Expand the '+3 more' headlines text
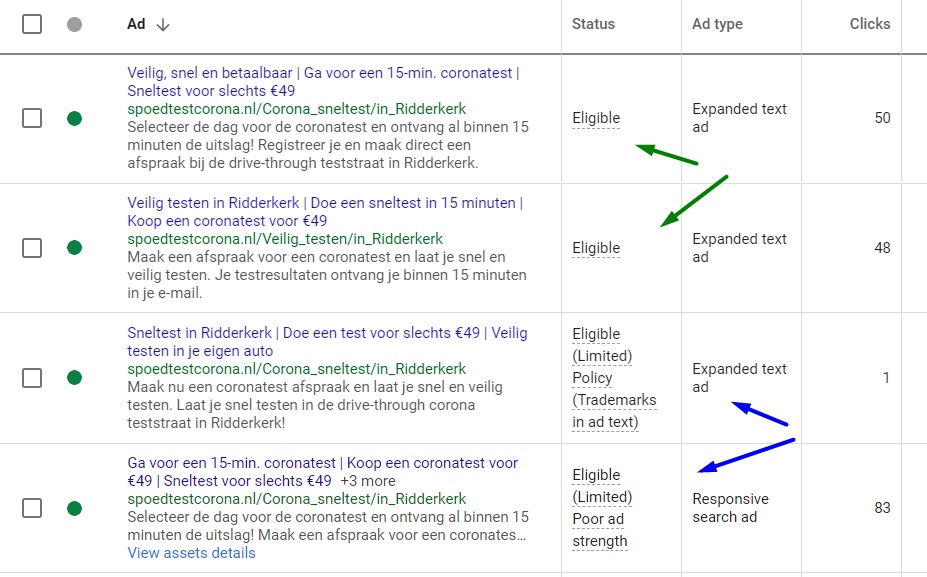 tap(368, 481)
